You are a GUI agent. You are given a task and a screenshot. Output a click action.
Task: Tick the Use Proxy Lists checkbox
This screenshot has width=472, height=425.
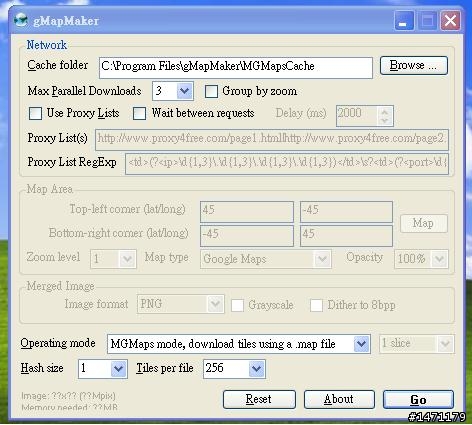[35, 113]
